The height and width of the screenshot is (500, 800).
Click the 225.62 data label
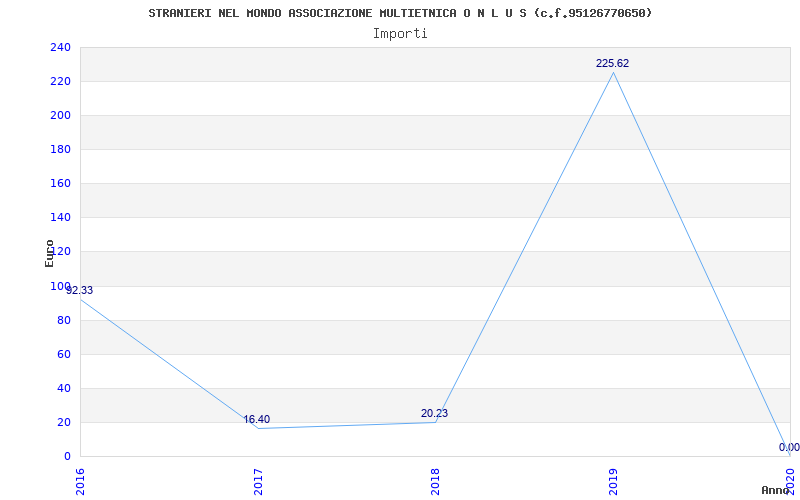coord(612,63)
